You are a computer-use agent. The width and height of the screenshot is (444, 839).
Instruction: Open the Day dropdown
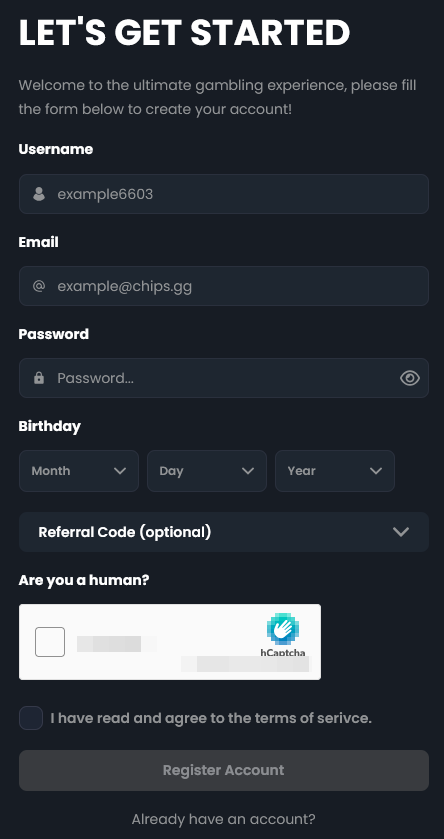point(207,471)
